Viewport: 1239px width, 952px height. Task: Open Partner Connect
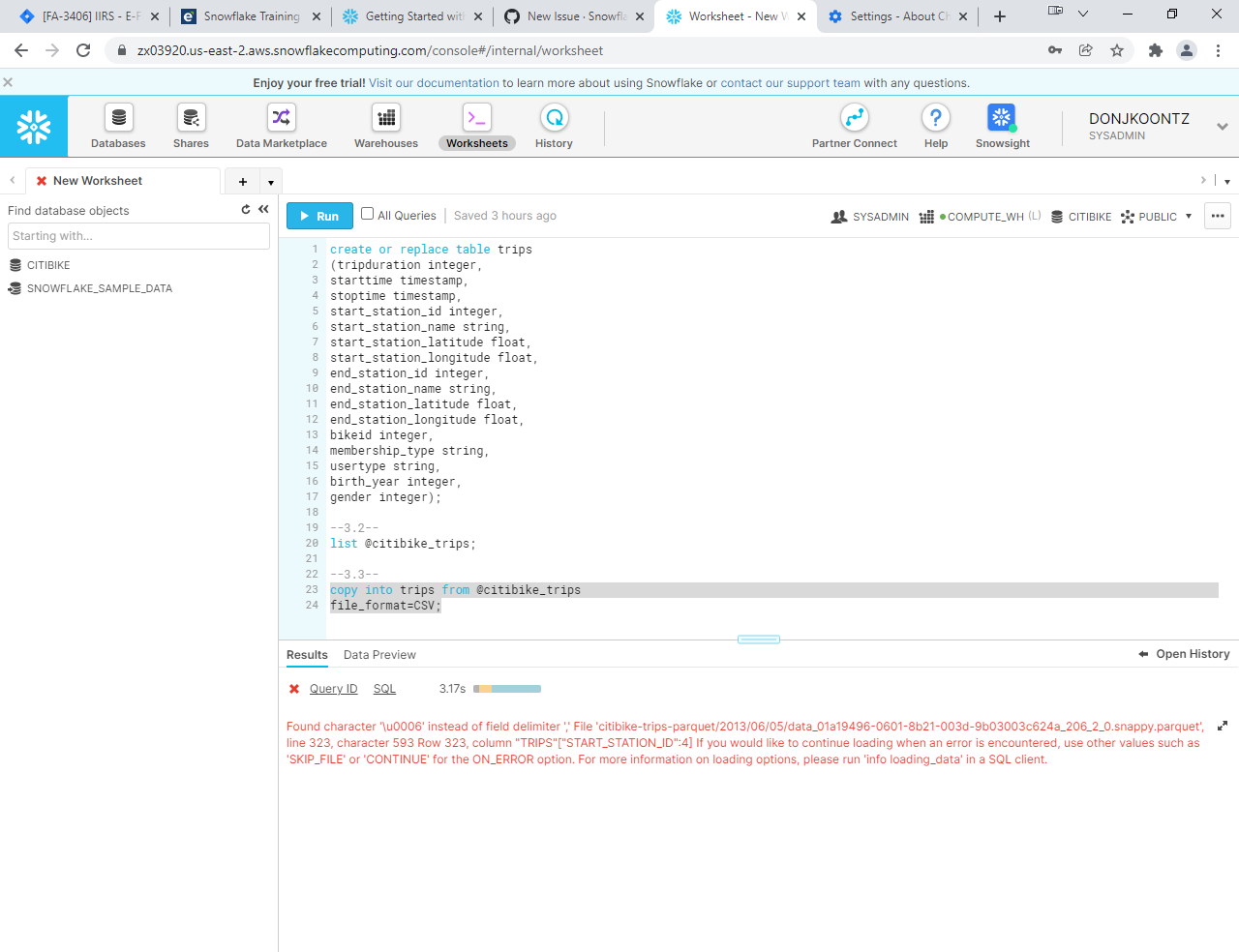[854, 127]
